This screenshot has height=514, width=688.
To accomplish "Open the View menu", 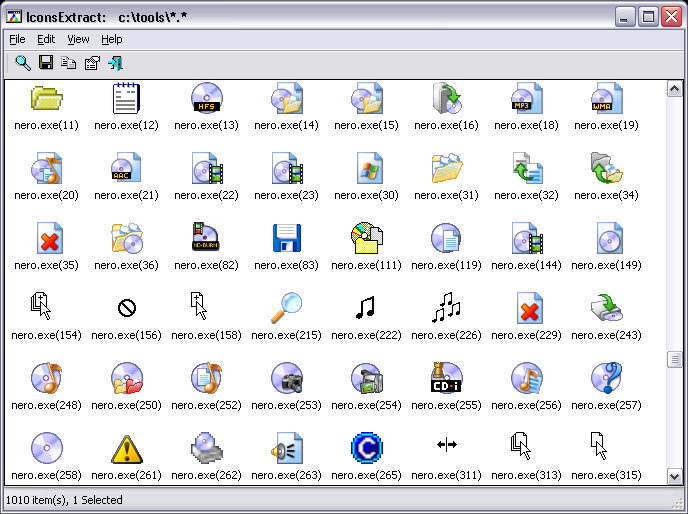I will tap(78, 40).
